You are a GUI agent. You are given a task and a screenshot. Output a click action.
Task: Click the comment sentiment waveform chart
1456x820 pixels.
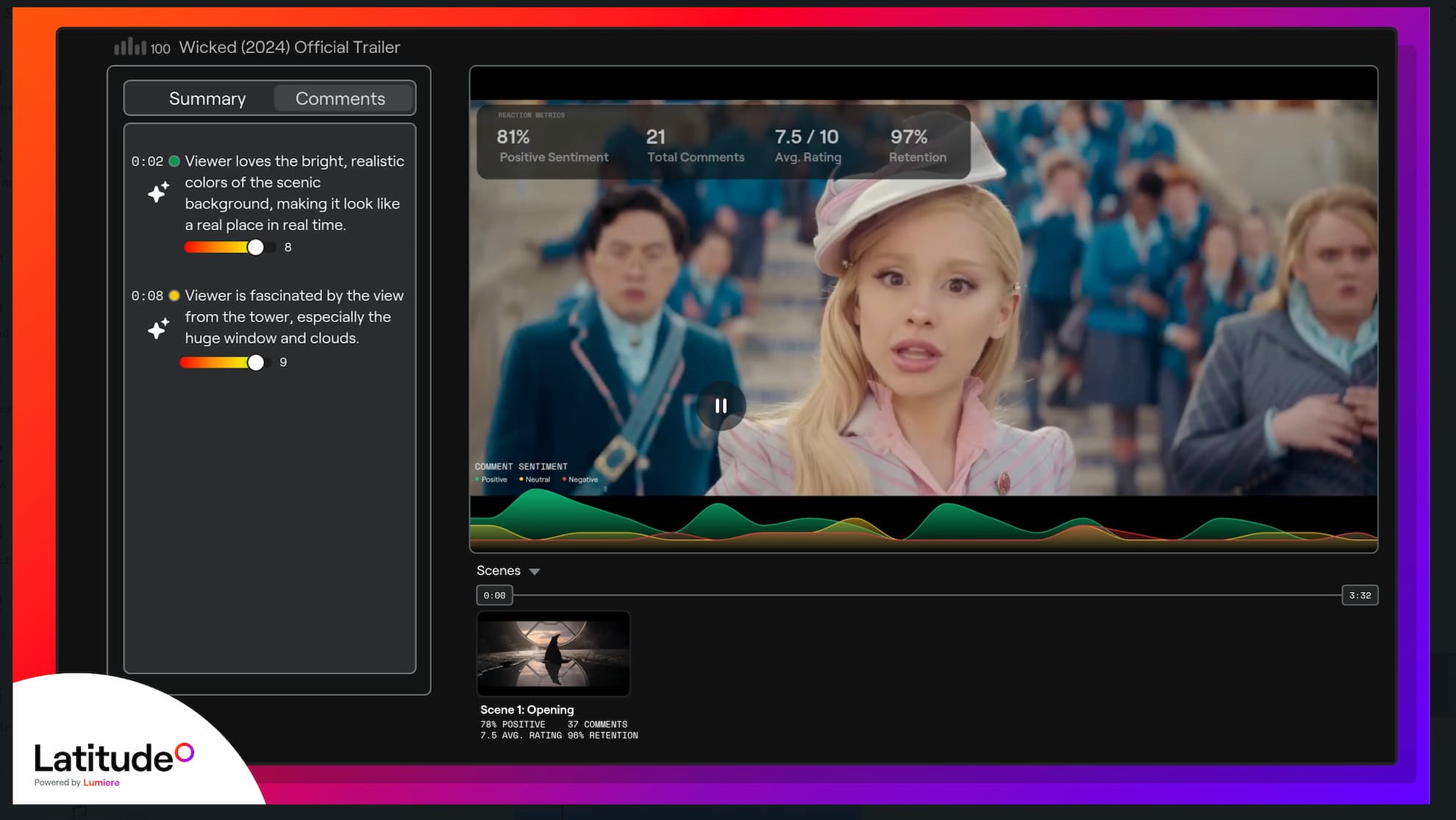[924, 519]
